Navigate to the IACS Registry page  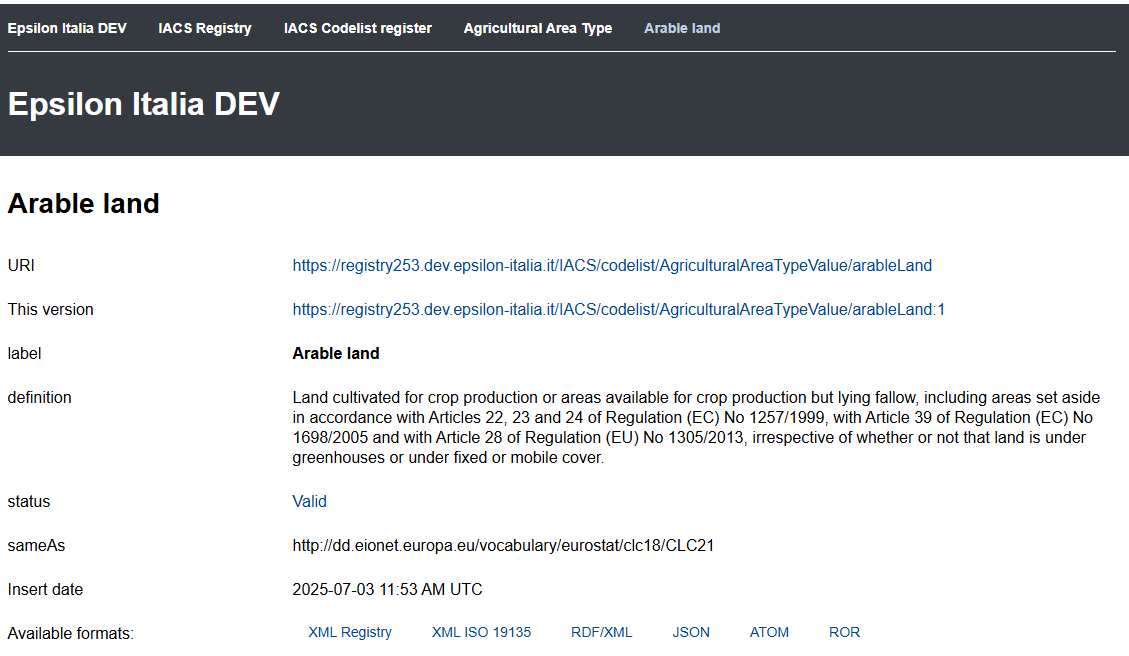tap(204, 28)
